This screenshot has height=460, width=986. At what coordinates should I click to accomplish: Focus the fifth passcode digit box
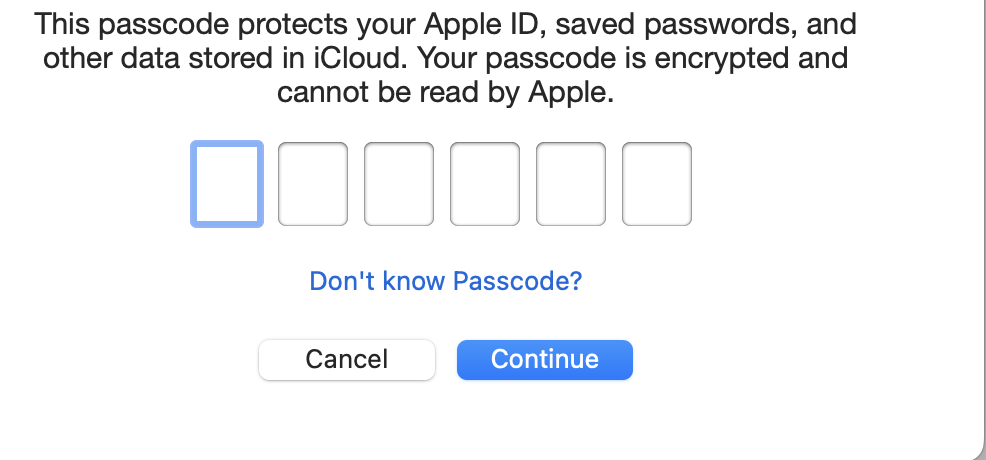(x=571, y=184)
